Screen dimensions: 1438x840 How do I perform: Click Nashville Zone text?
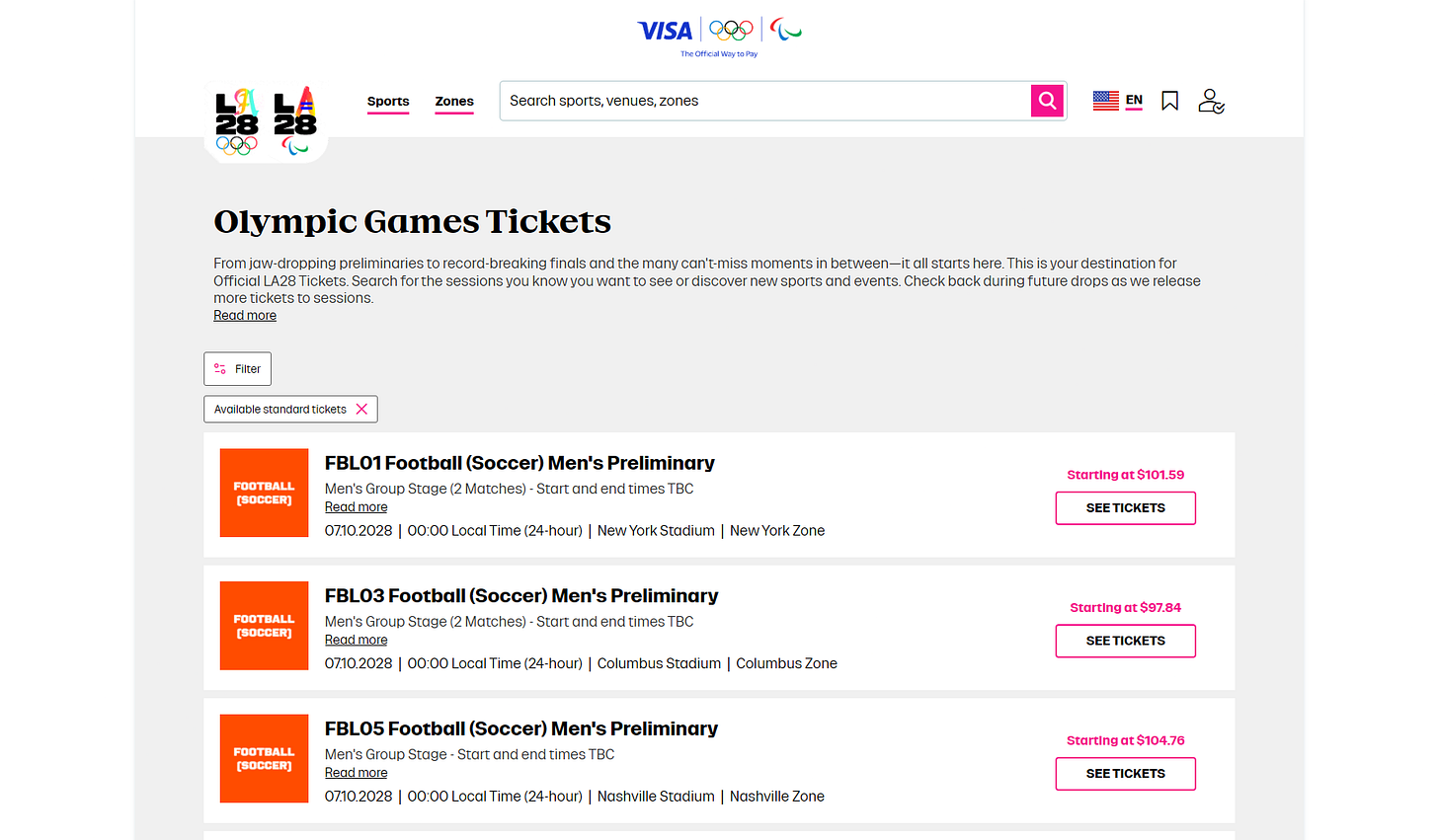(777, 797)
